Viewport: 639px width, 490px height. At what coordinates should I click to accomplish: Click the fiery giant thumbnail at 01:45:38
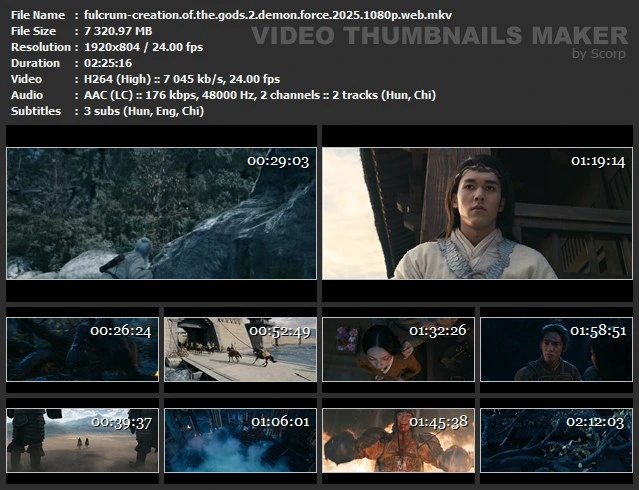pyautogui.click(x=398, y=439)
